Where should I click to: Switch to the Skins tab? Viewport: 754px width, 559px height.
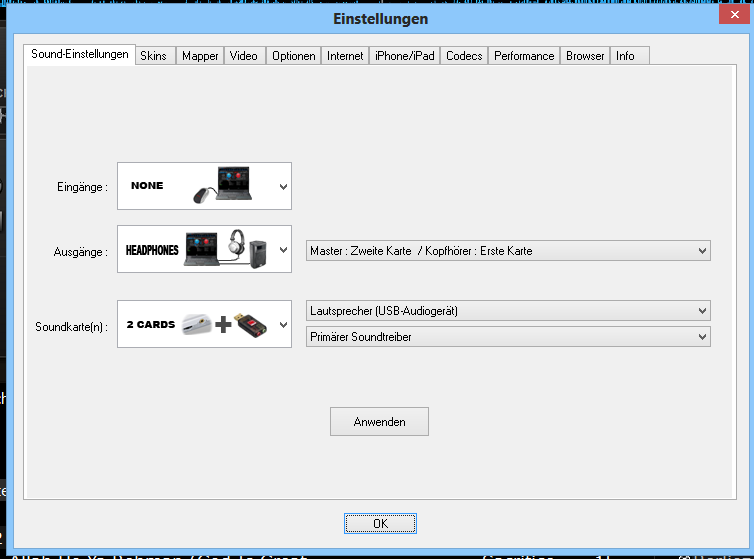(x=155, y=56)
